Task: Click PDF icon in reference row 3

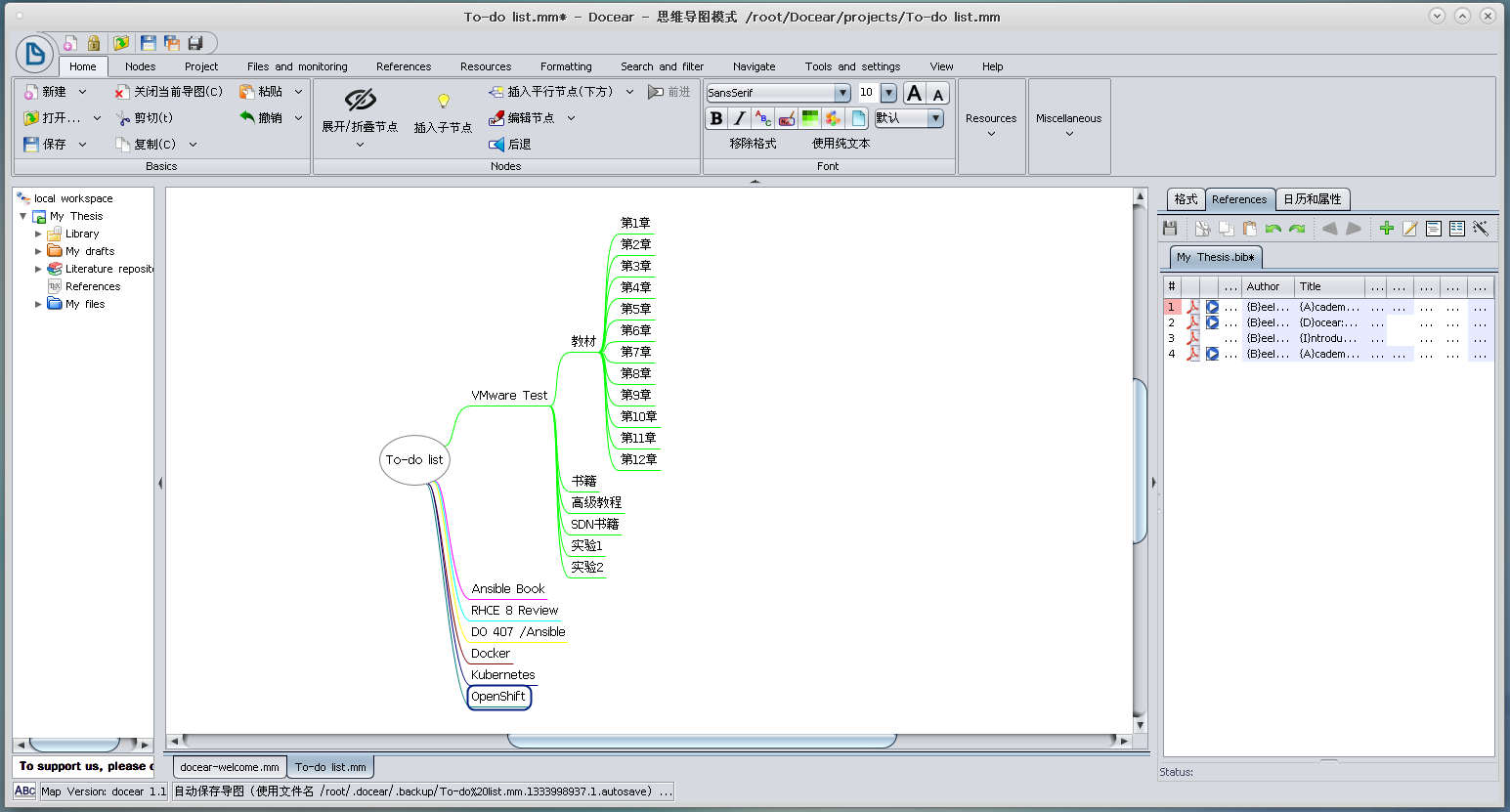Action: 1192,338
